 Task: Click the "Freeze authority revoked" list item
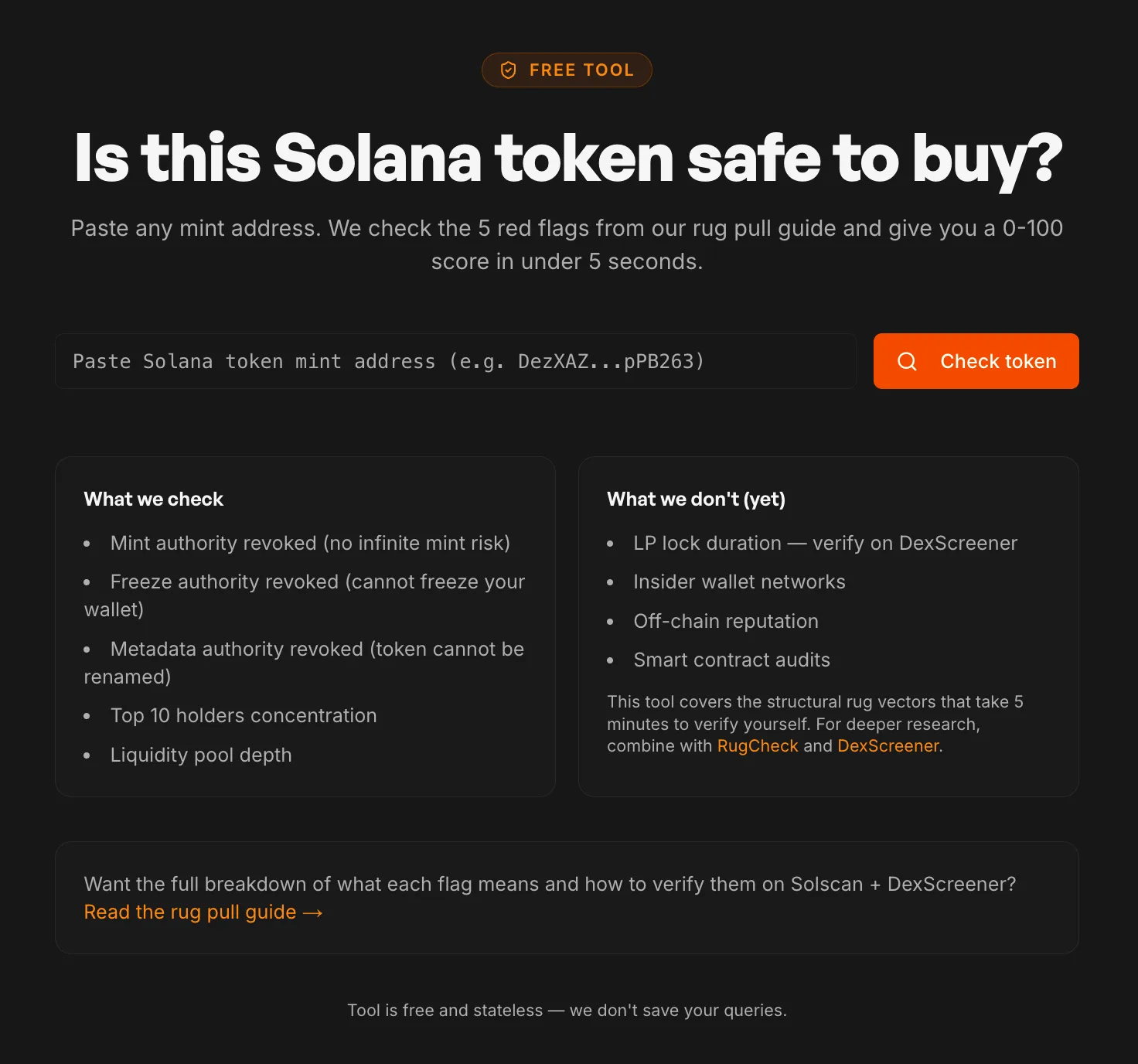pos(317,582)
